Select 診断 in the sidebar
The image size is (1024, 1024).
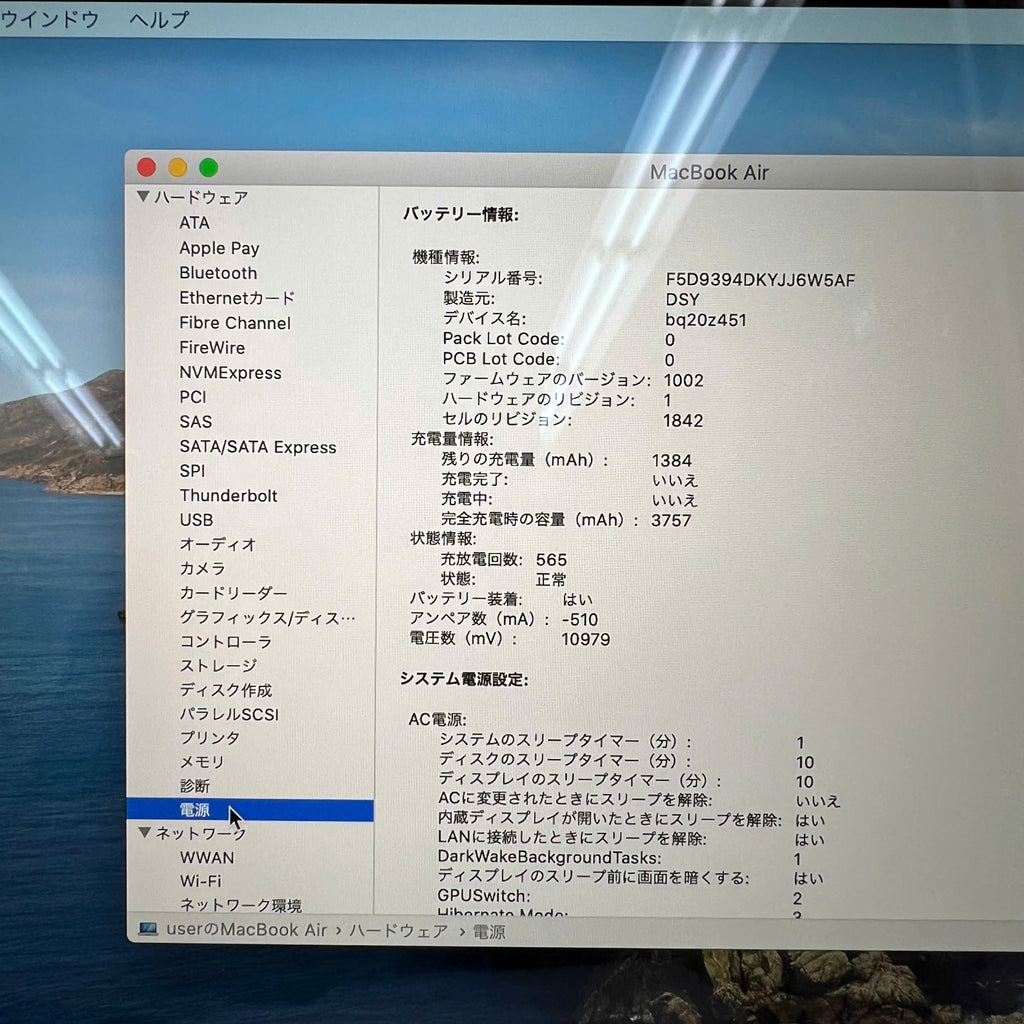[x=195, y=786]
